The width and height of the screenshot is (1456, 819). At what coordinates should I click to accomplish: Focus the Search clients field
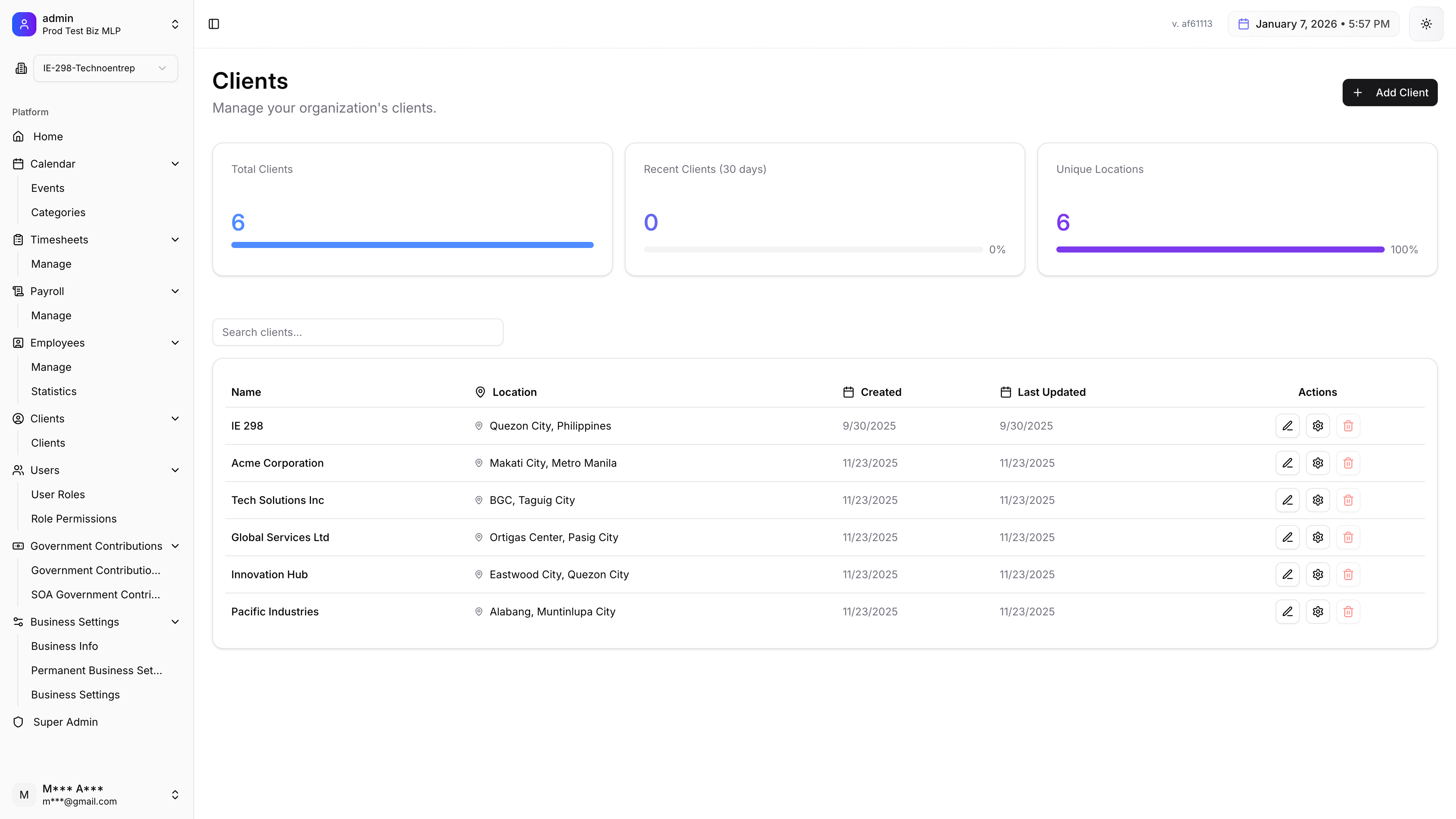[x=357, y=333]
